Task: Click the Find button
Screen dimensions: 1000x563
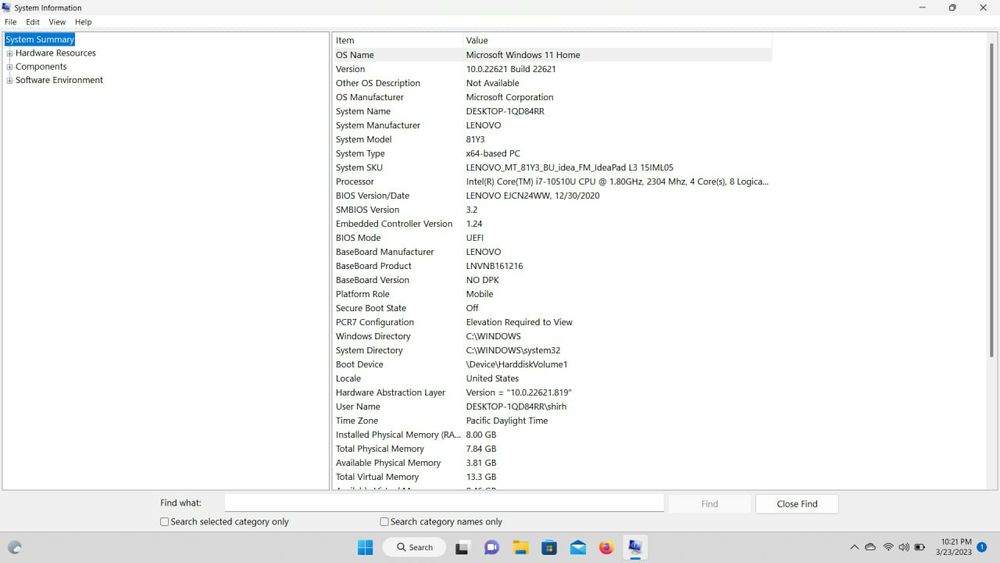Action: pos(709,504)
